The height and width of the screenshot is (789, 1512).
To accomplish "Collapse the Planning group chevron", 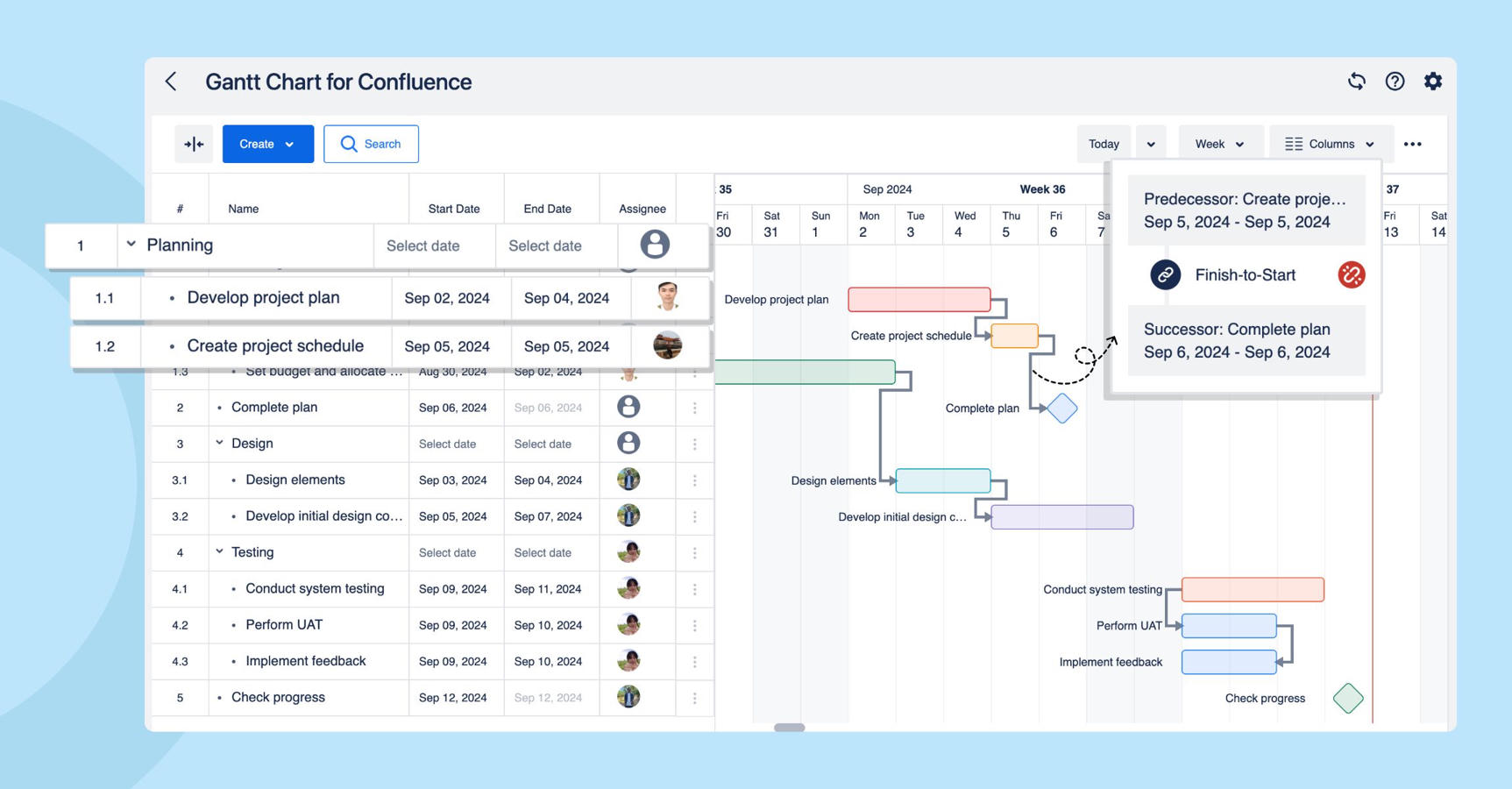I will (131, 245).
